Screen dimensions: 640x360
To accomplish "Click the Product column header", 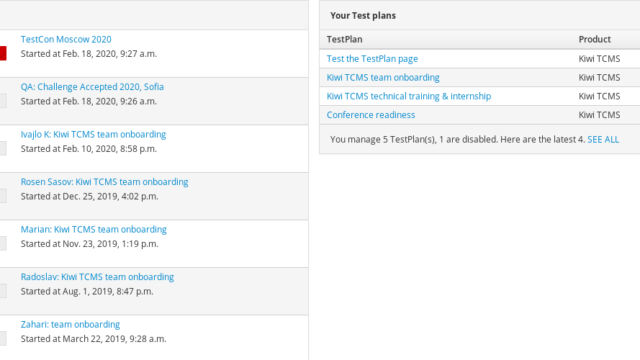I will click(x=594, y=40).
